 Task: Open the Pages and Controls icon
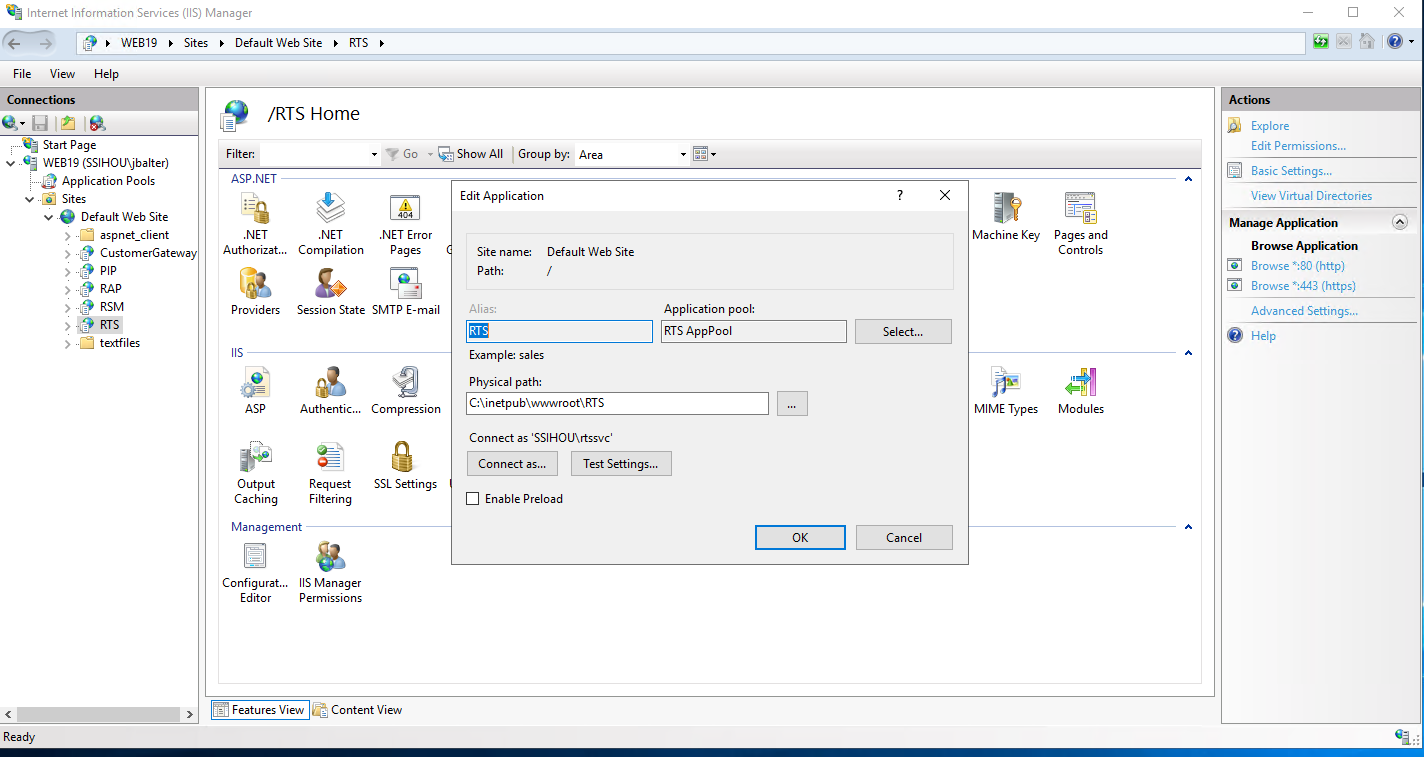[1080, 208]
